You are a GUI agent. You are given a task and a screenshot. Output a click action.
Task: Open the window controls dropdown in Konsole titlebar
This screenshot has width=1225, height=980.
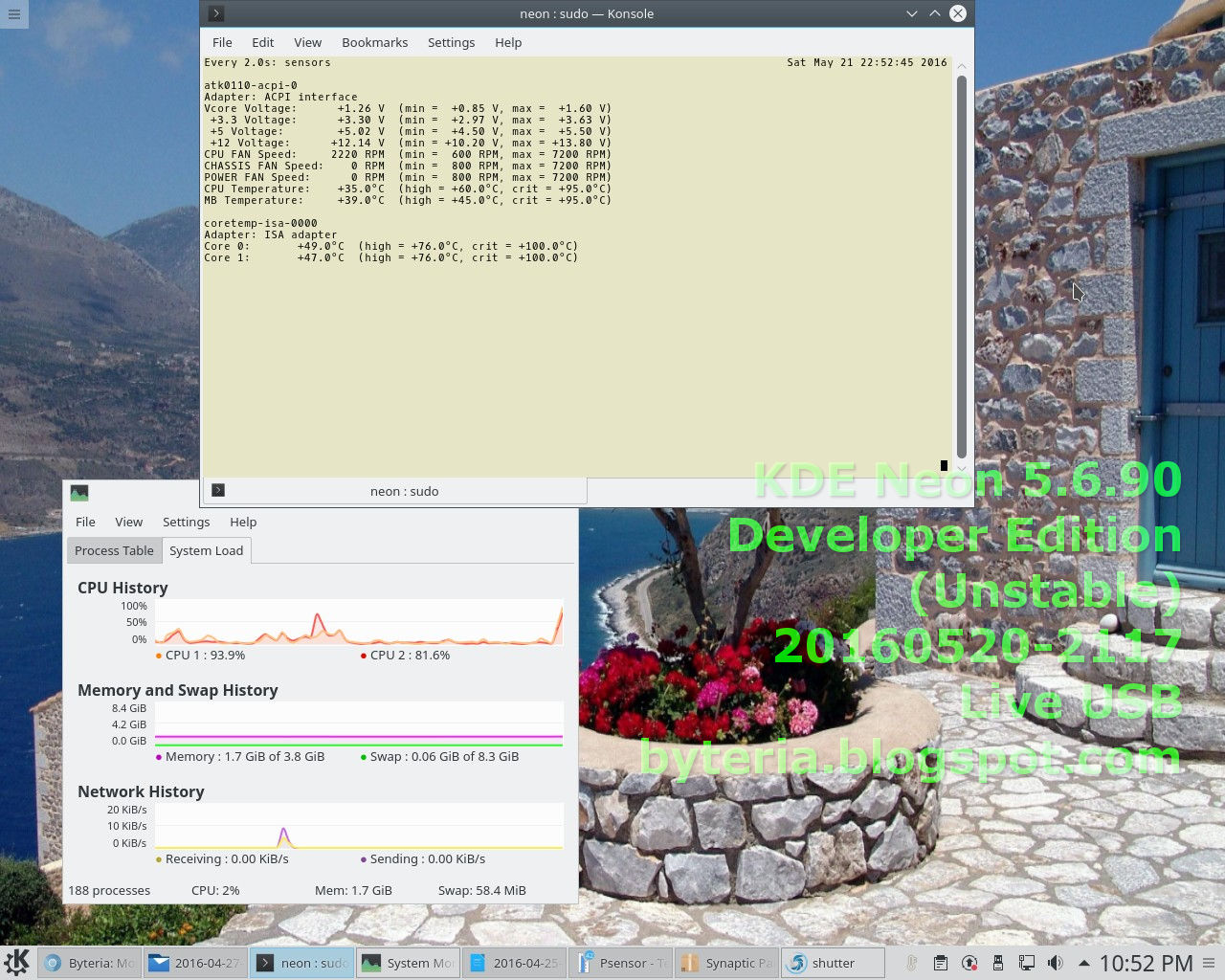click(911, 13)
